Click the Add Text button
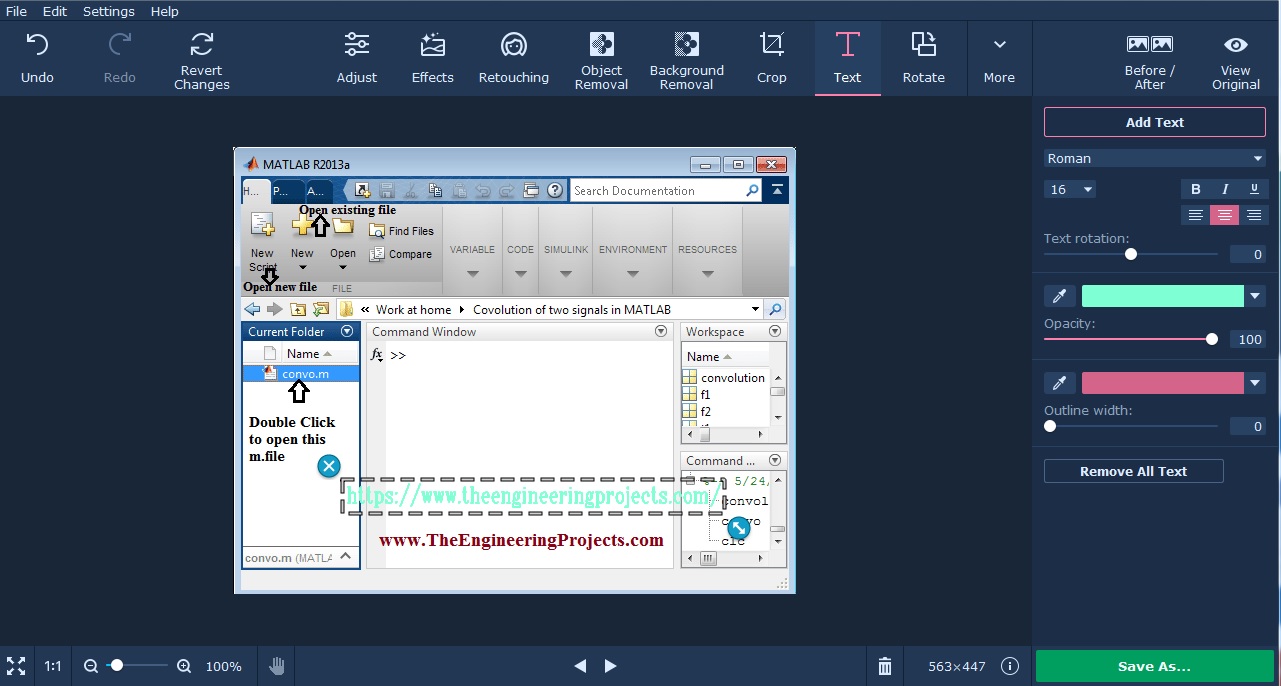The width and height of the screenshot is (1281, 686). point(1155,122)
